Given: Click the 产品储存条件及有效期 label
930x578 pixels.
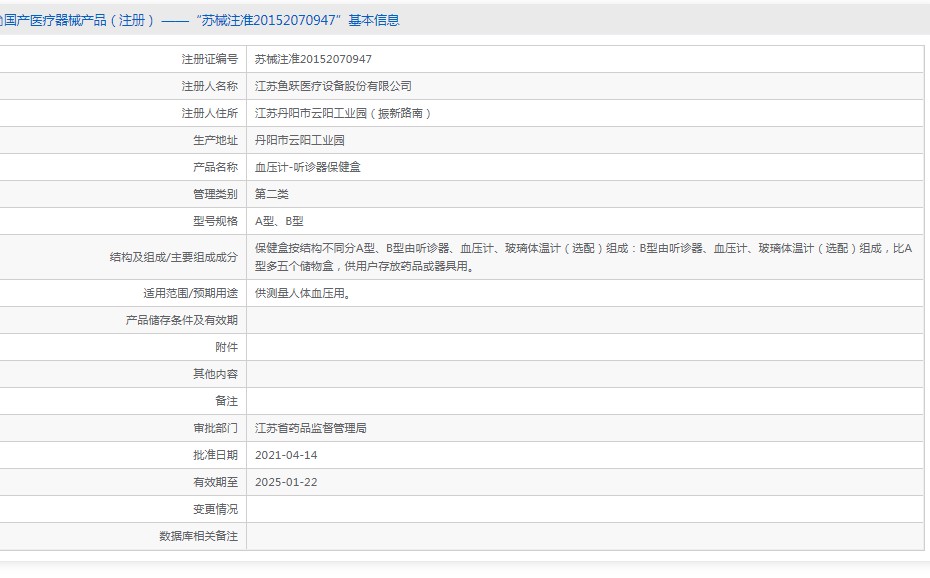Looking at the screenshot, I should point(181,321).
